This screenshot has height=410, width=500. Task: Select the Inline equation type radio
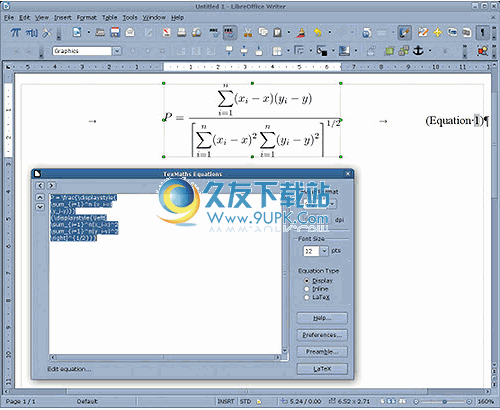coord(307,289)
